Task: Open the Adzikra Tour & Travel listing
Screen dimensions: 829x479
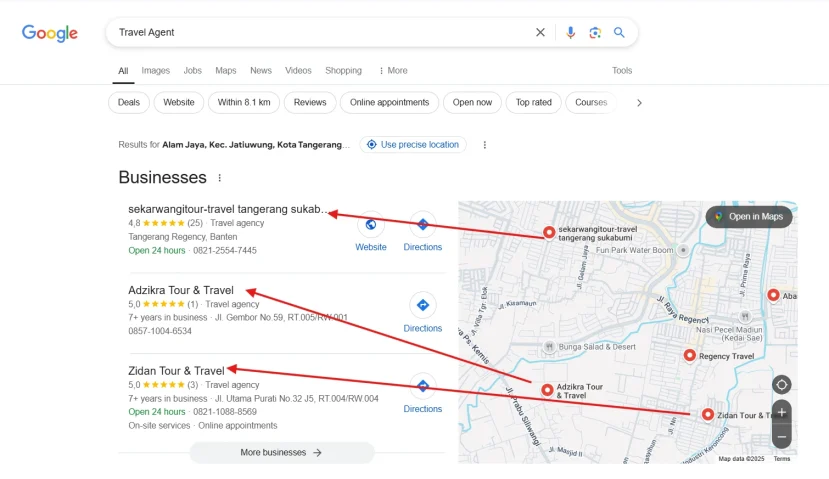Action: click(181, 290)
